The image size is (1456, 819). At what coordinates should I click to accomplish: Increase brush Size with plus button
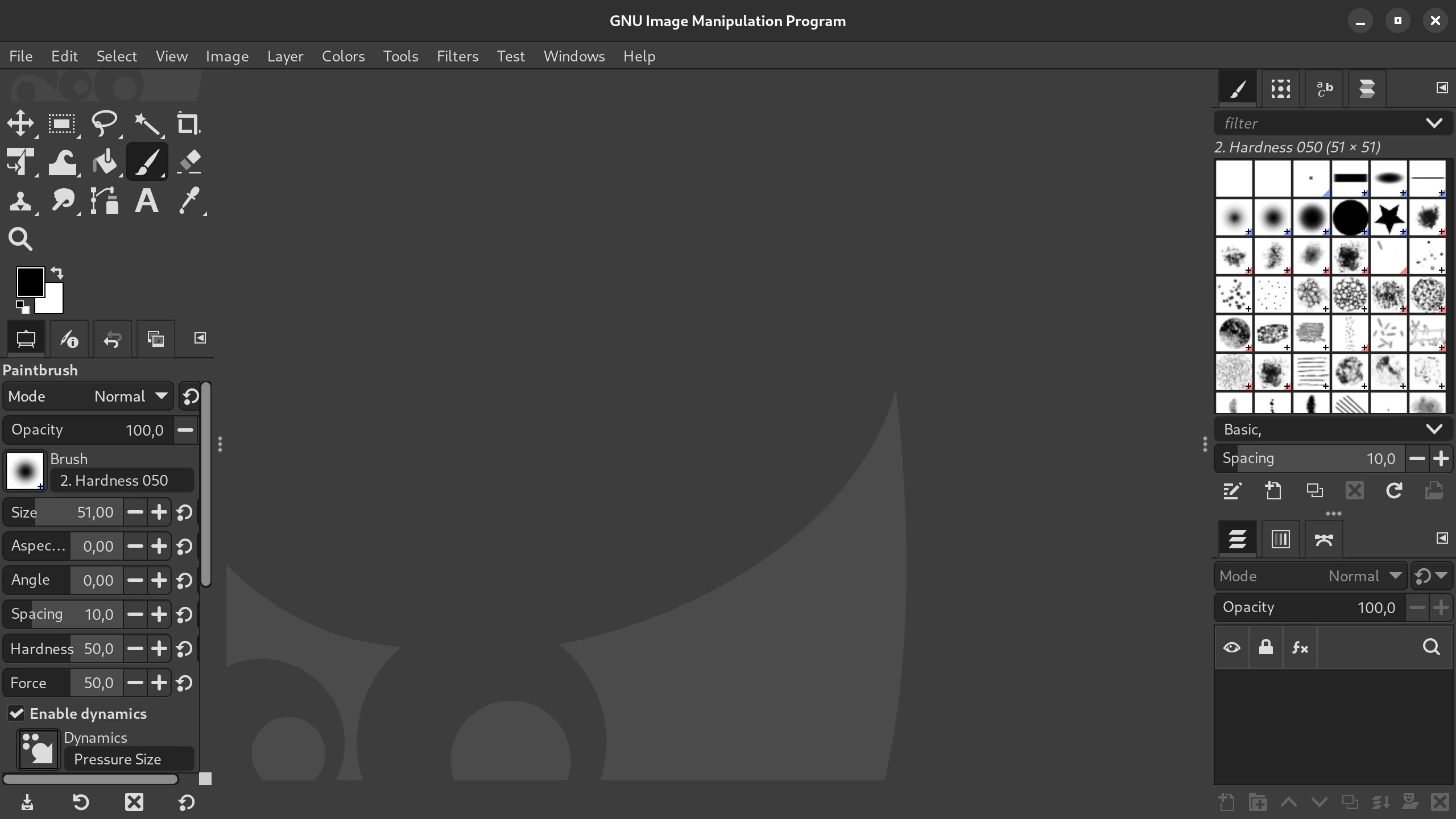coord(159,512)
